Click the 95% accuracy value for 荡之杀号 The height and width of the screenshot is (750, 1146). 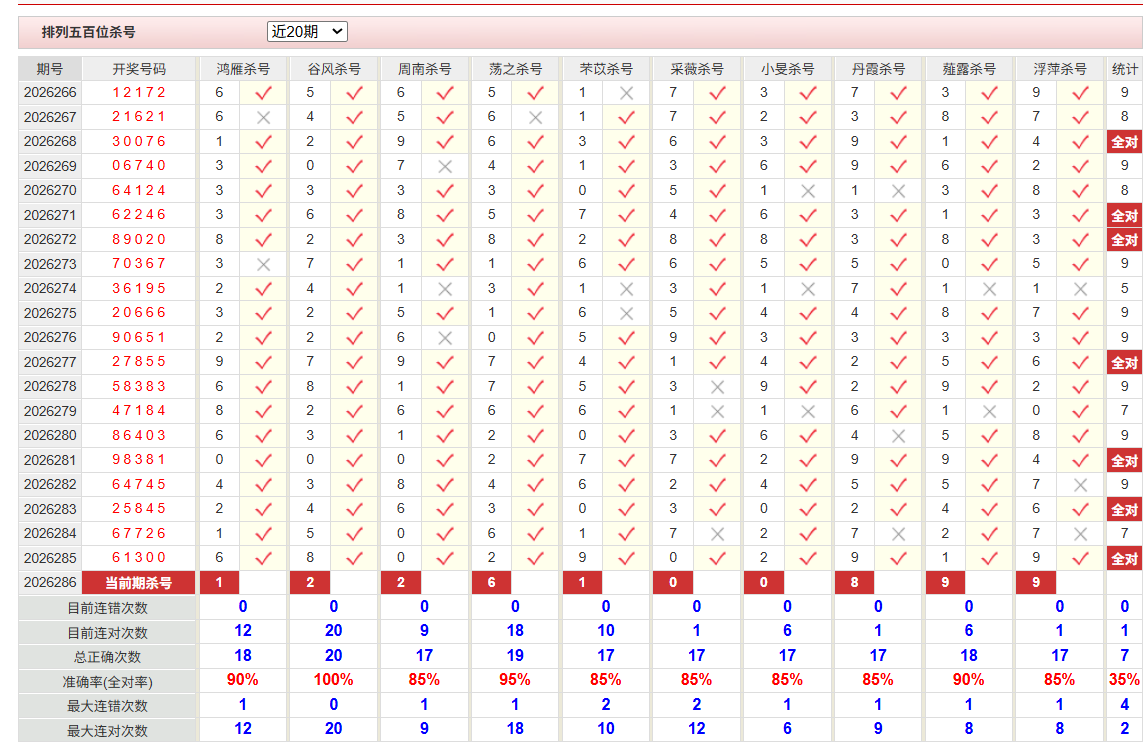pyautogui.click(x=515, y=680)
